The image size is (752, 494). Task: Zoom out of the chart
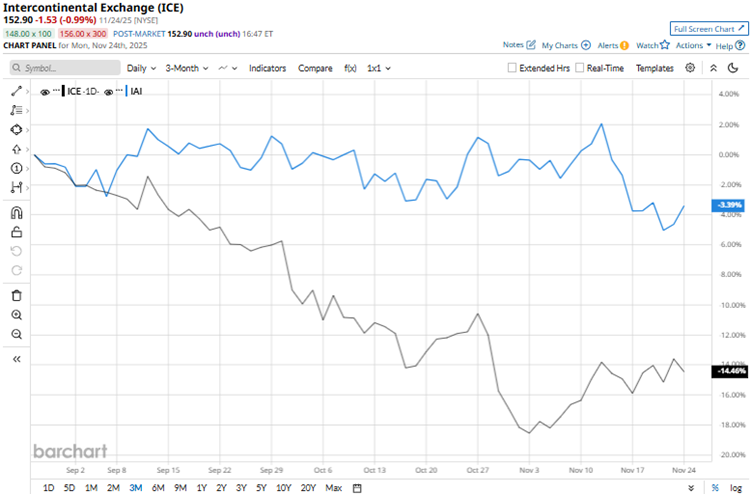click(16, 334)
